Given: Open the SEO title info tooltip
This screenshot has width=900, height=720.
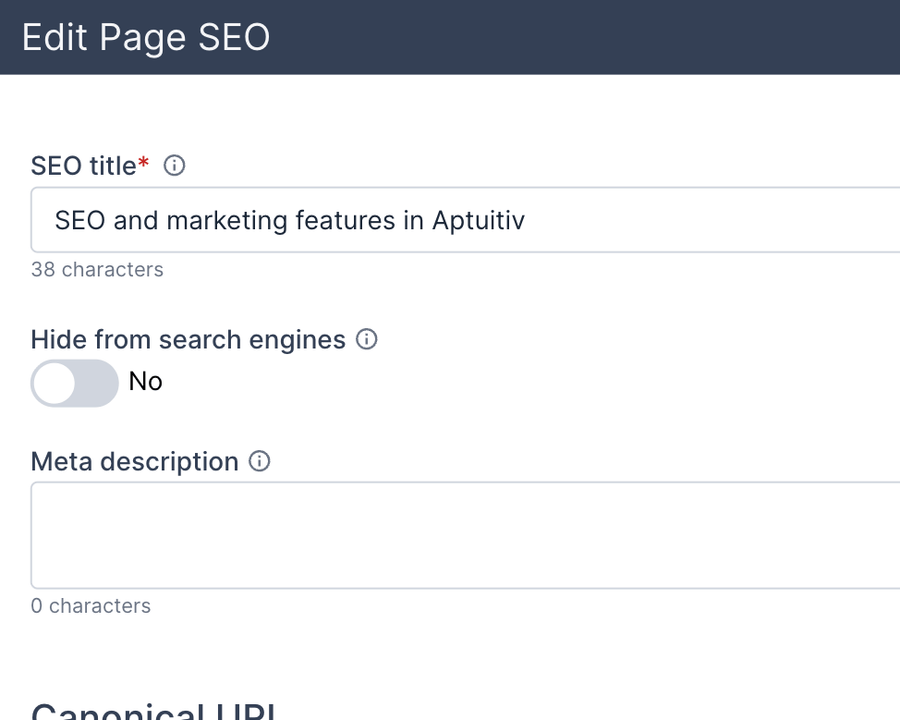Looking at the screenshot, I should pyautogui.click(x=174, y=166).
